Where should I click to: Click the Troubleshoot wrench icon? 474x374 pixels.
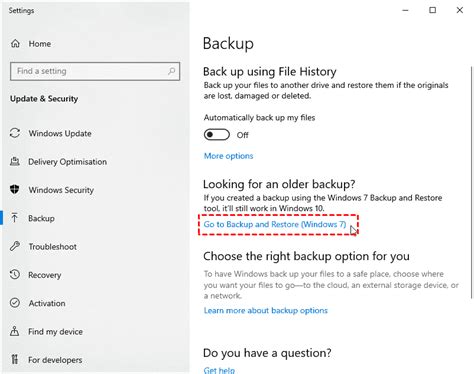click(x=15, y=246)
